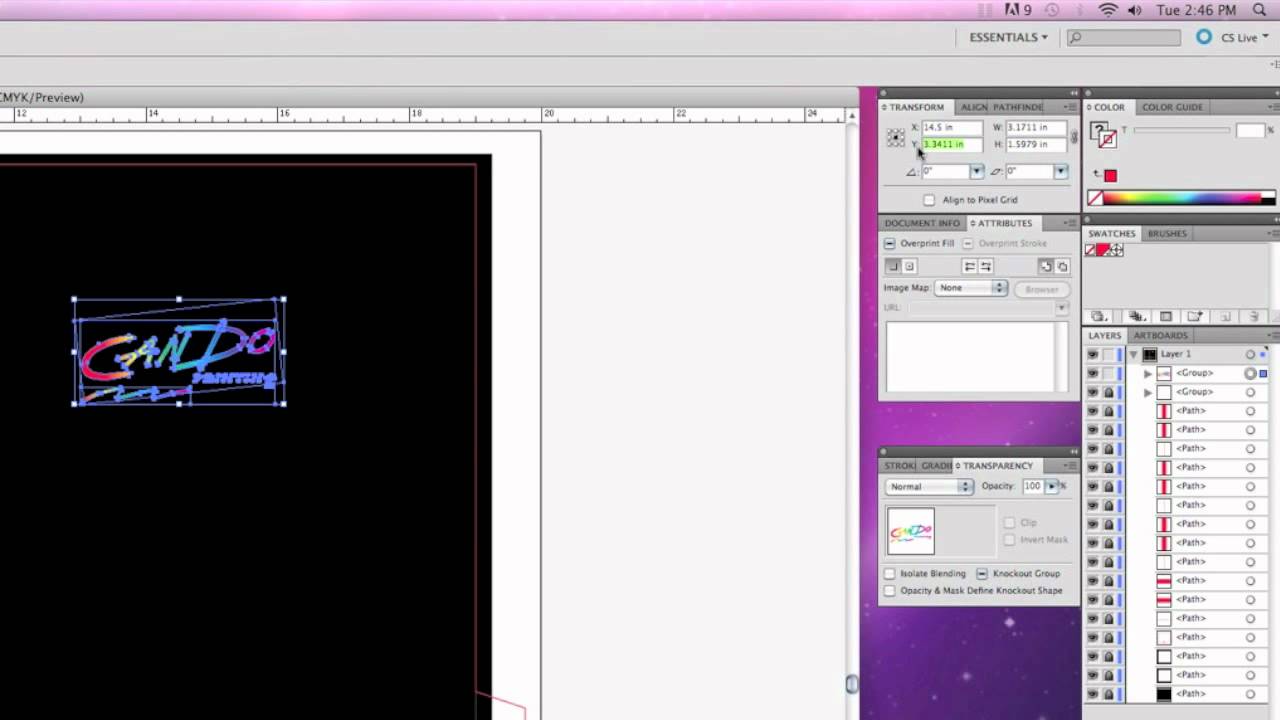1280x720 pixels.
Task: Click the Delete Swatch trash icon
Action: [1253, 317]
